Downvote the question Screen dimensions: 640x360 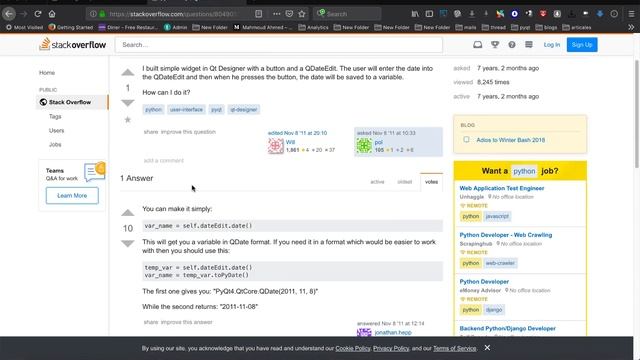128,102
